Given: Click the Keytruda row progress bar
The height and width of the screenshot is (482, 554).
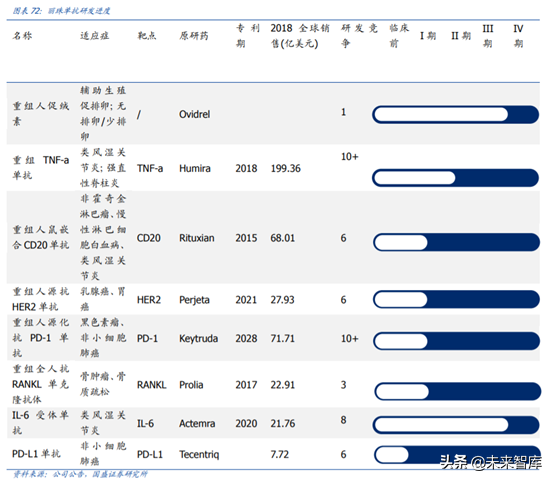Looking at the screenshot, I should (x=456, y=341).
